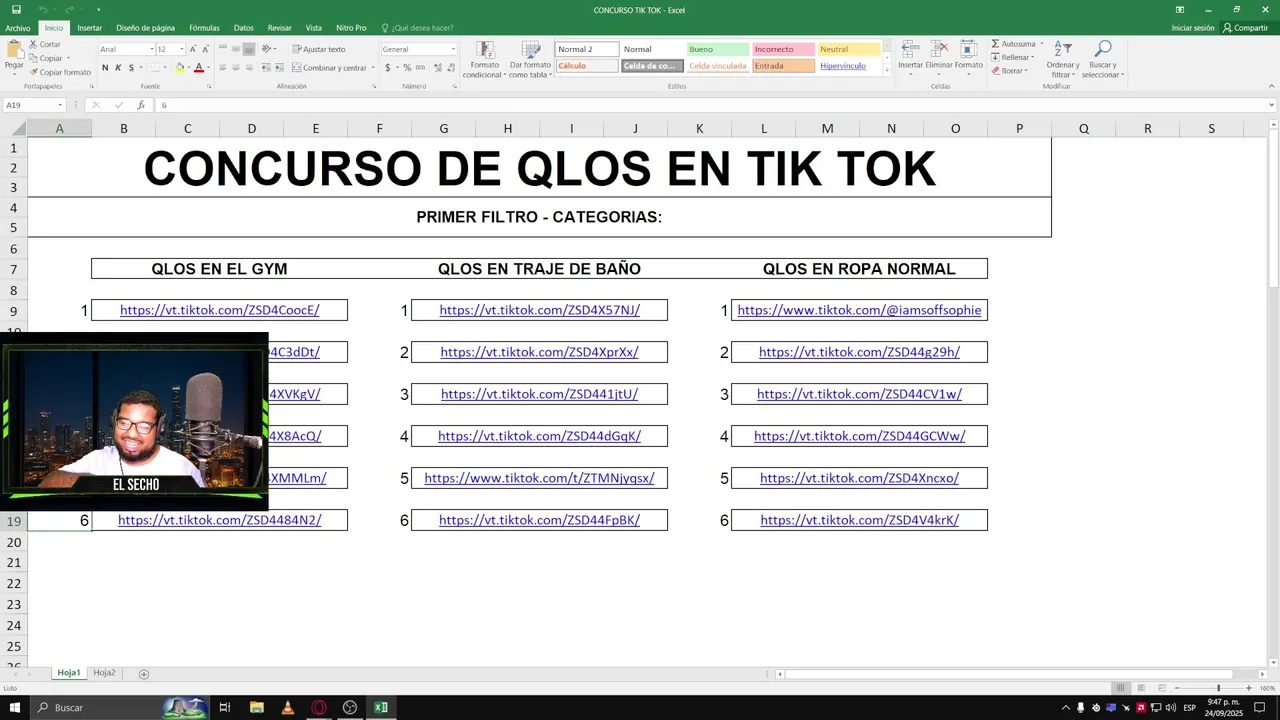Open the General number format dropdown
1280x720 pixels.
pos(453,49)
